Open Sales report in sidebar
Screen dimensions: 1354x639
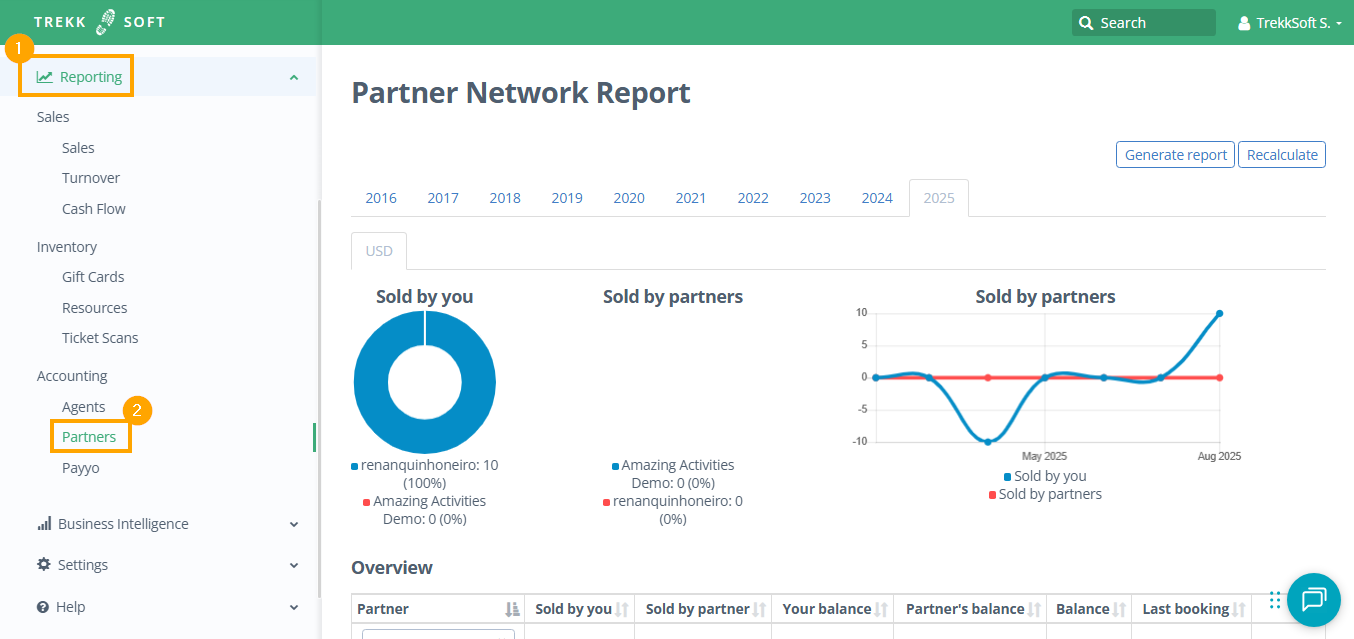pos(78,148)
